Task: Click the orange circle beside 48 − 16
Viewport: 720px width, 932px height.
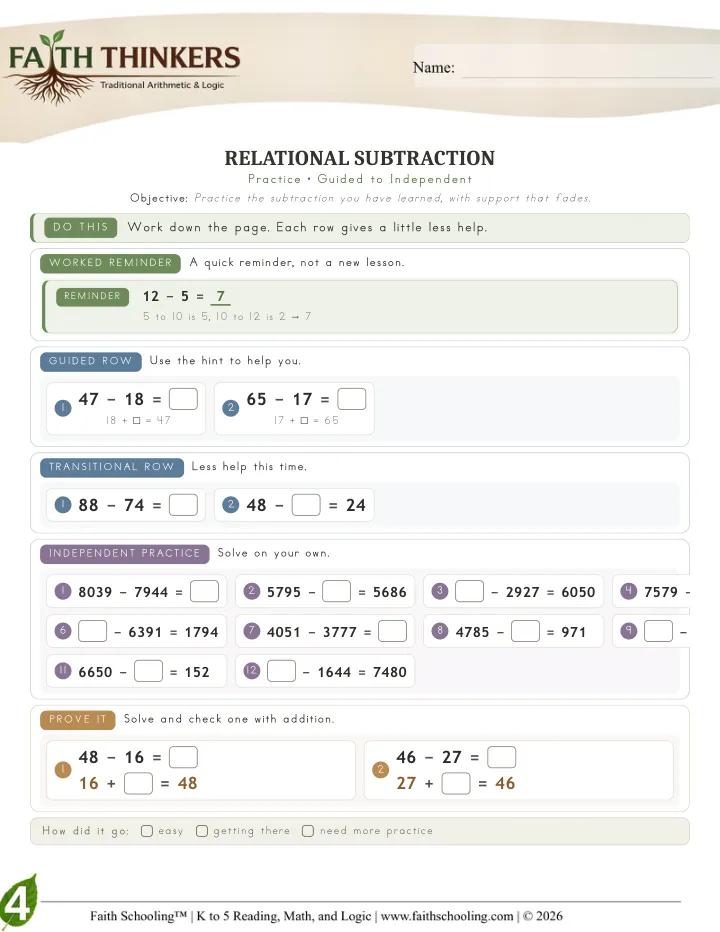Action: coord(63,770)
